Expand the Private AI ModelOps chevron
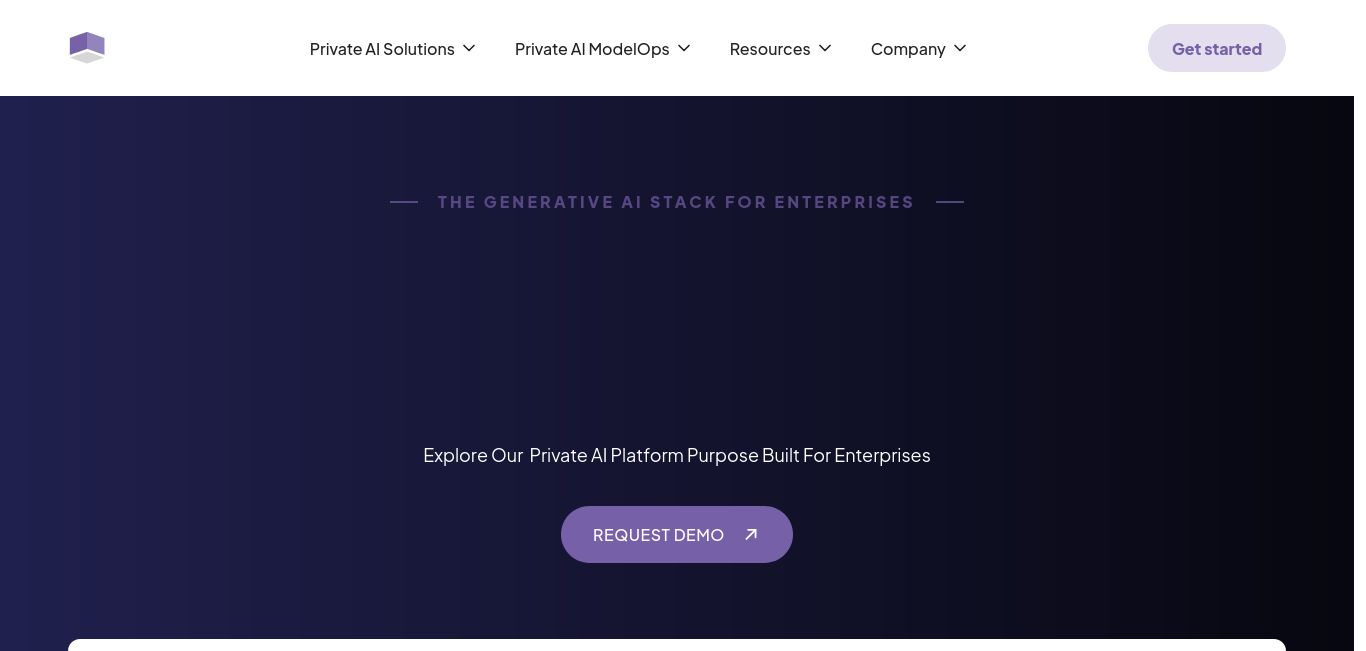 click(x=684, y=48)
